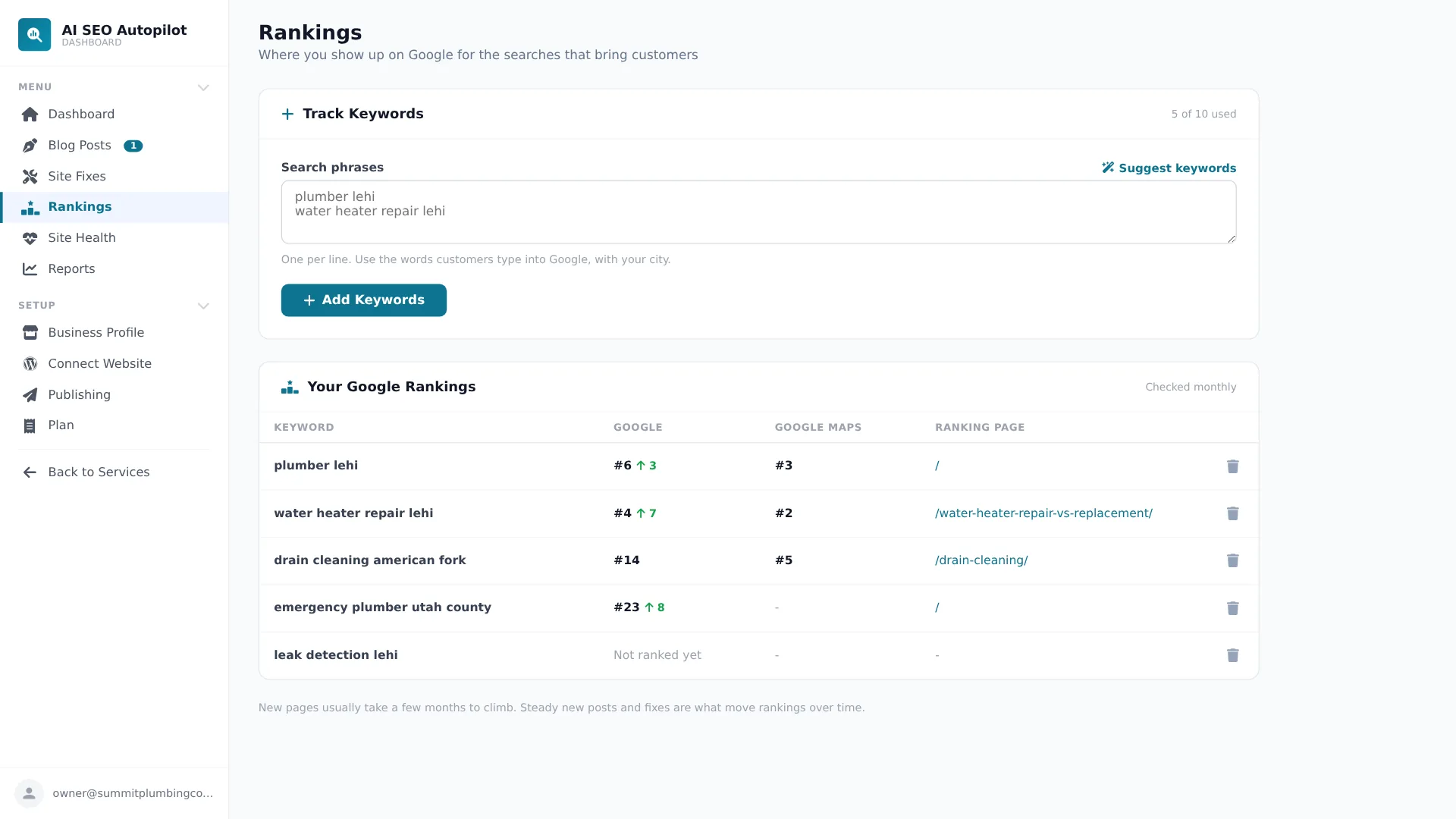
Task: Delete the drain cleaning american fork keyword
Action: click(1232, 560)
